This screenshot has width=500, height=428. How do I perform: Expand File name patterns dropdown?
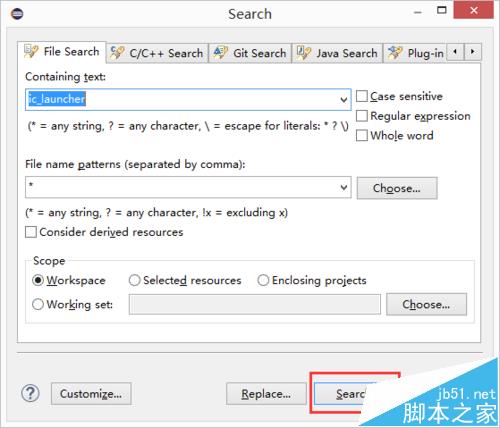tap(344, 187)
